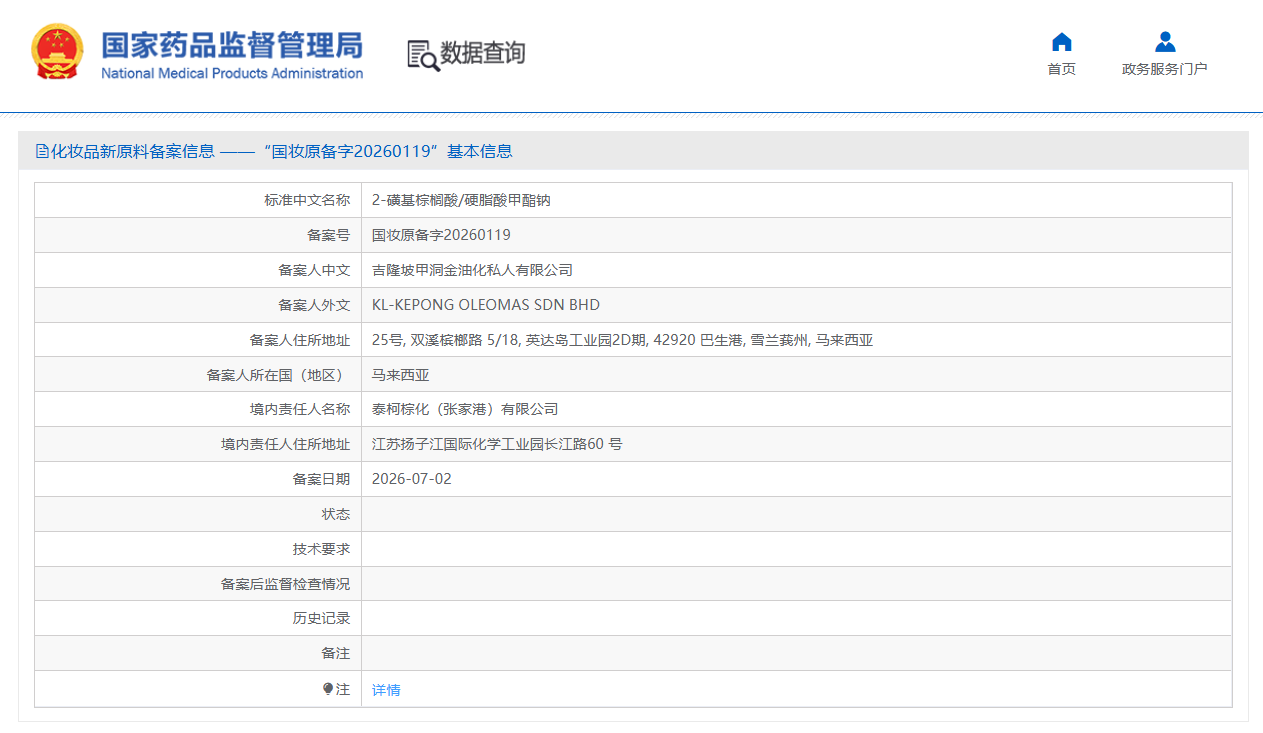Select the date value 2026-07-02
Viewport: 1263px width, 733px height.
pyautogui.click(x=412, y=479)
